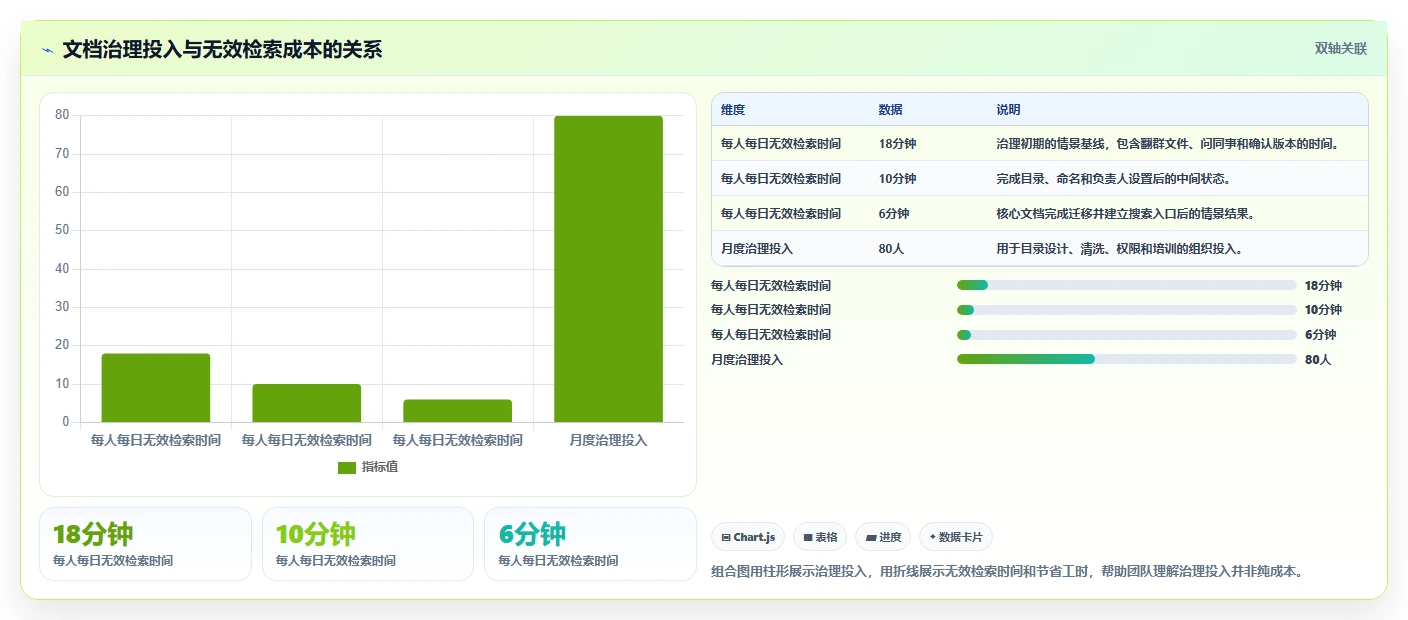Click the 10分钟 progress bar
Image resolution: width=1408 pixels, height=620 pixels.
pos(1126,310)
